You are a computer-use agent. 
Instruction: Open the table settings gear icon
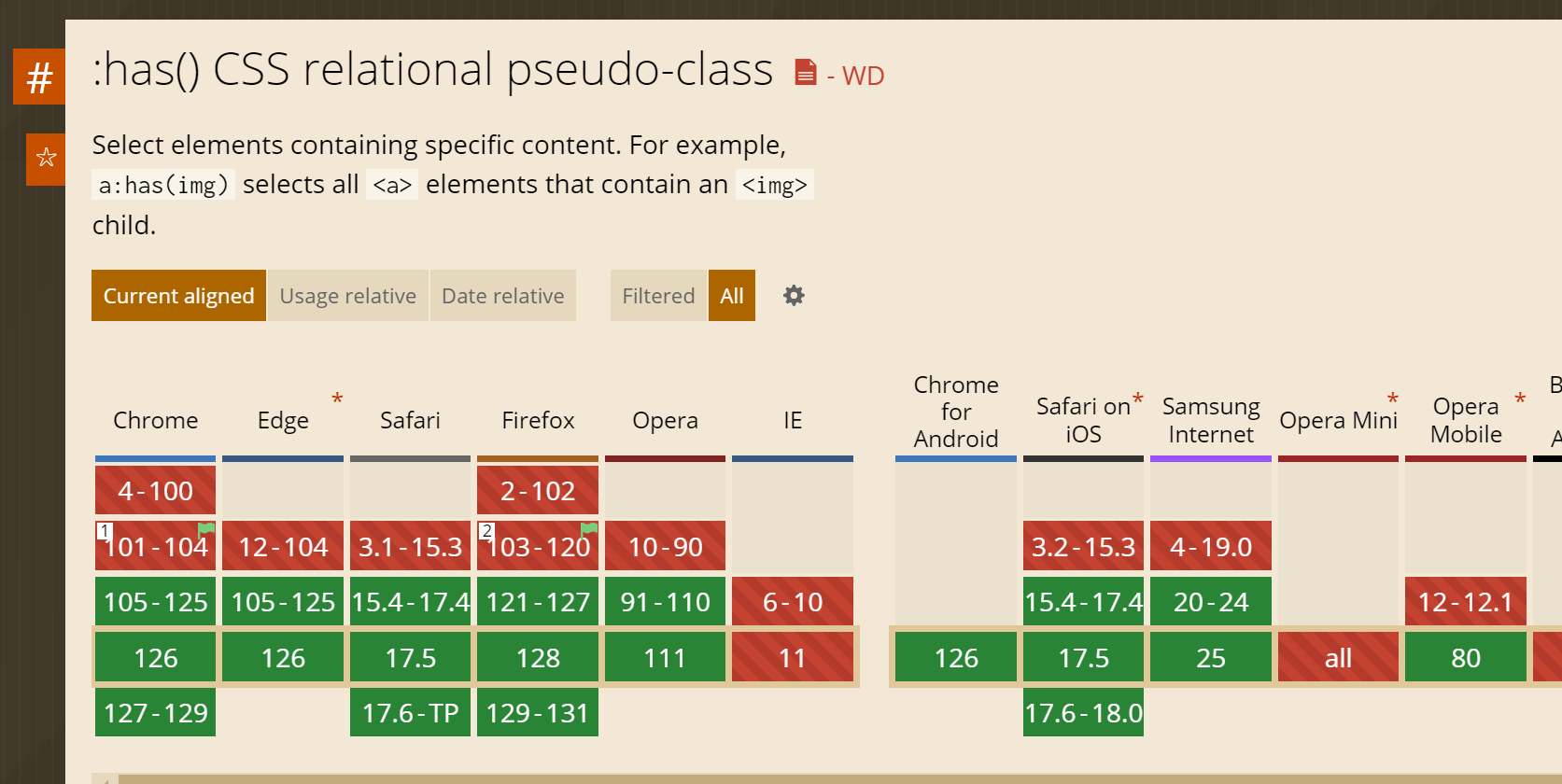tap(794, 296)
